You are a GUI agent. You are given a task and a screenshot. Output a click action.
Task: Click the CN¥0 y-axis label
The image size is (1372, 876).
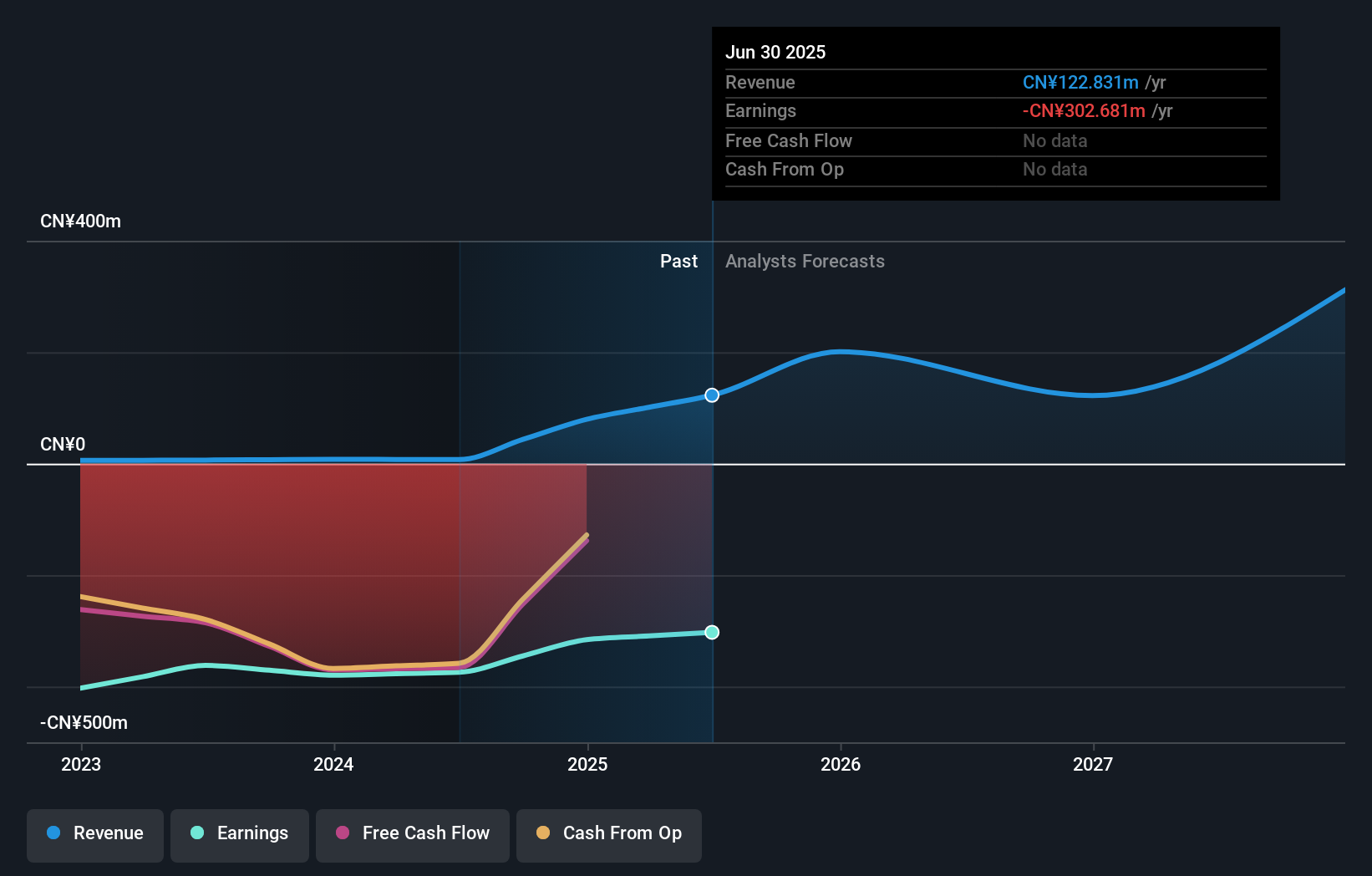[x=63, y=445]
